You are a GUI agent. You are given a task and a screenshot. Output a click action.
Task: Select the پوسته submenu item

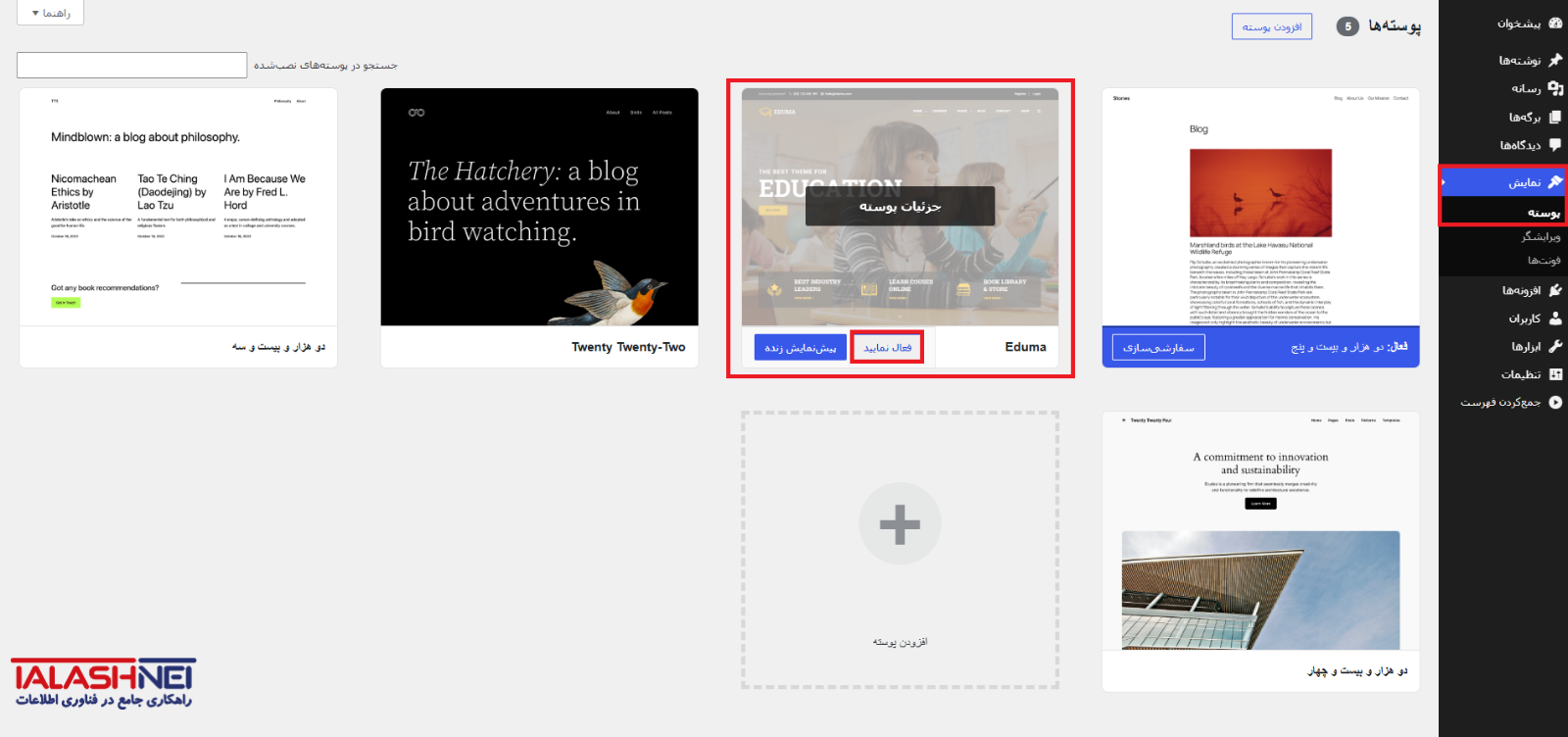(1543, 213)
